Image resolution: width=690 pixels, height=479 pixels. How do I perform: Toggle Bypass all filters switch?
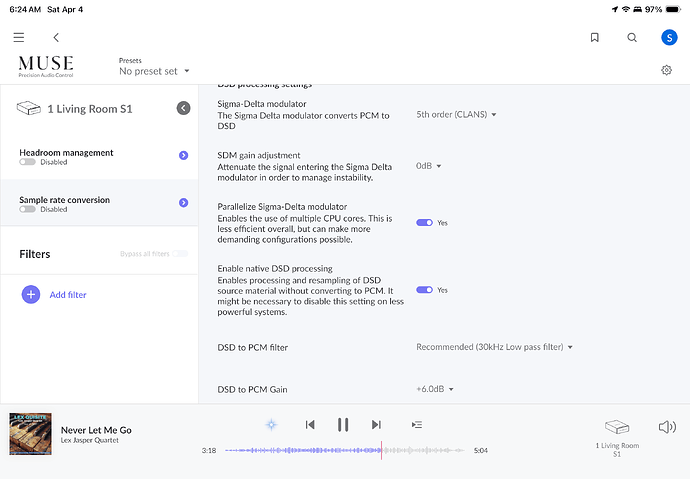pyautogui.click(x=180, y=254)
